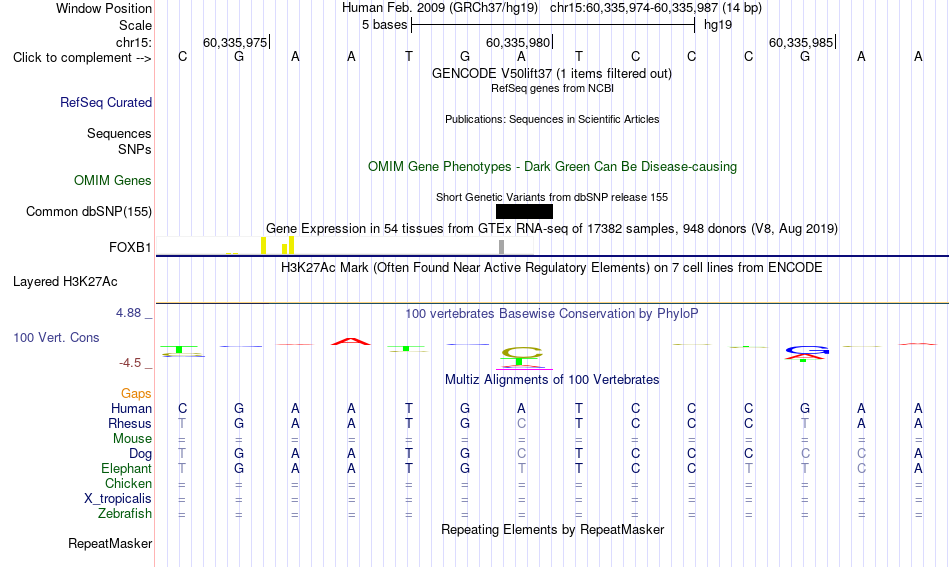Open the FOXB1 GTEx expression bar chart
The height and width of the screenshot is (567, 950).
pos(345,245)
